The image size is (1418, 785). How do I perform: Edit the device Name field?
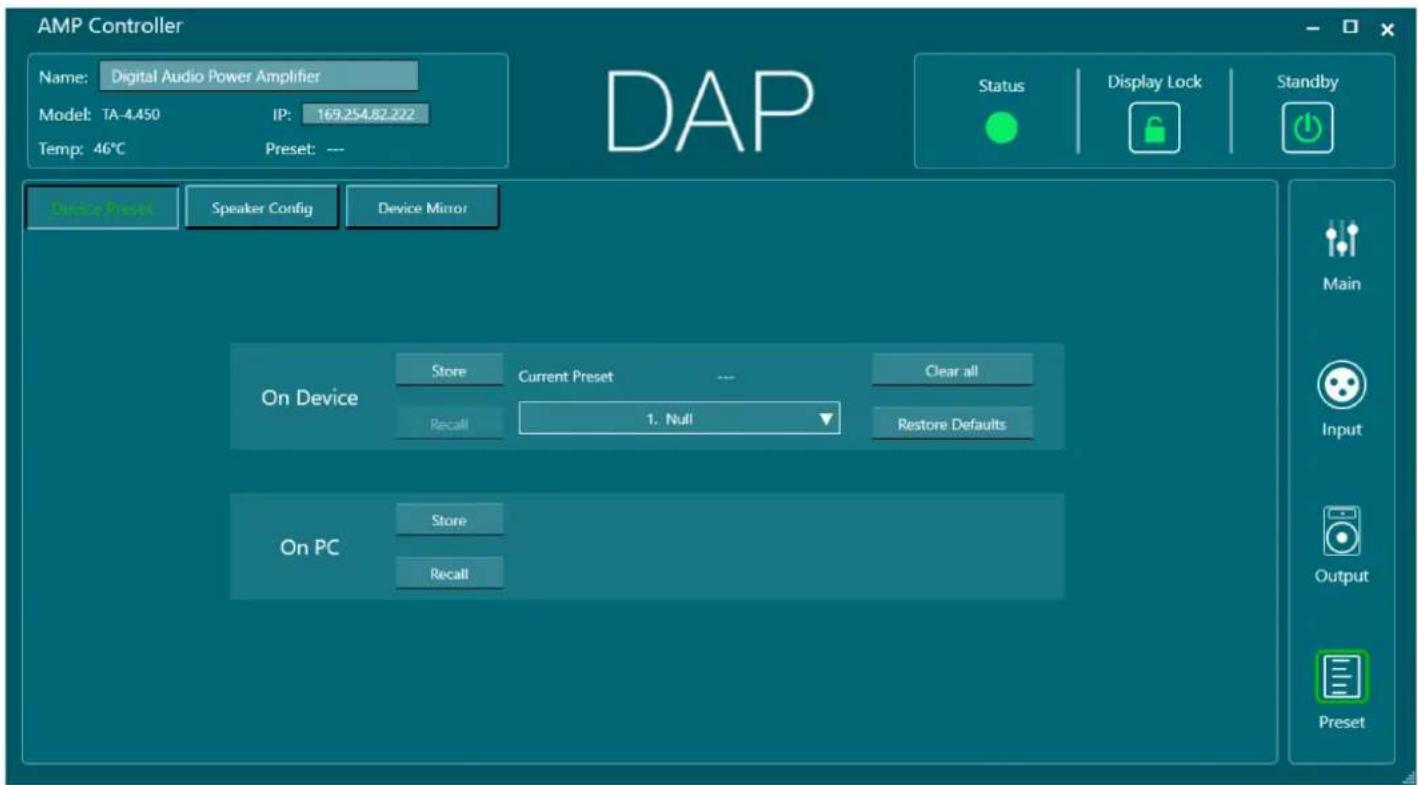coord(258,76)
